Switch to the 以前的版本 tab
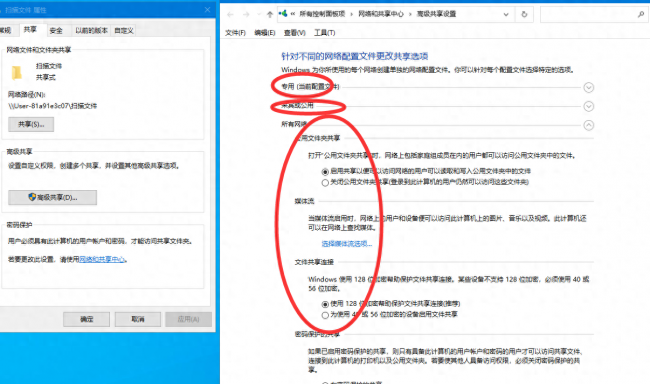The width and height of the screenshot is (650, 384). coord(91,30)
